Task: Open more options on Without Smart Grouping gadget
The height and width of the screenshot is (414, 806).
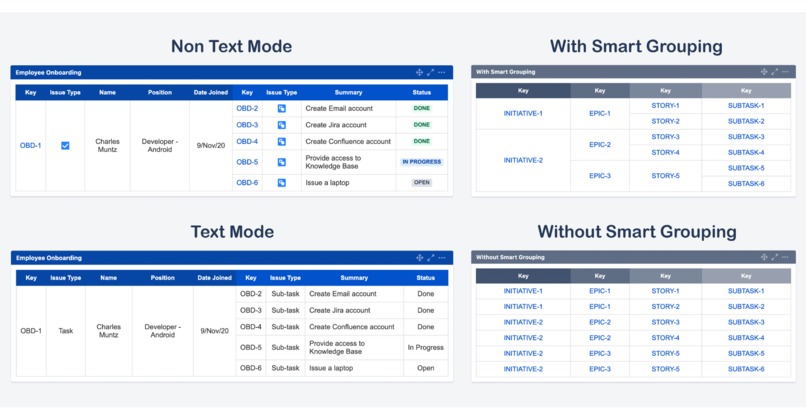Action: tap(785, 257)
